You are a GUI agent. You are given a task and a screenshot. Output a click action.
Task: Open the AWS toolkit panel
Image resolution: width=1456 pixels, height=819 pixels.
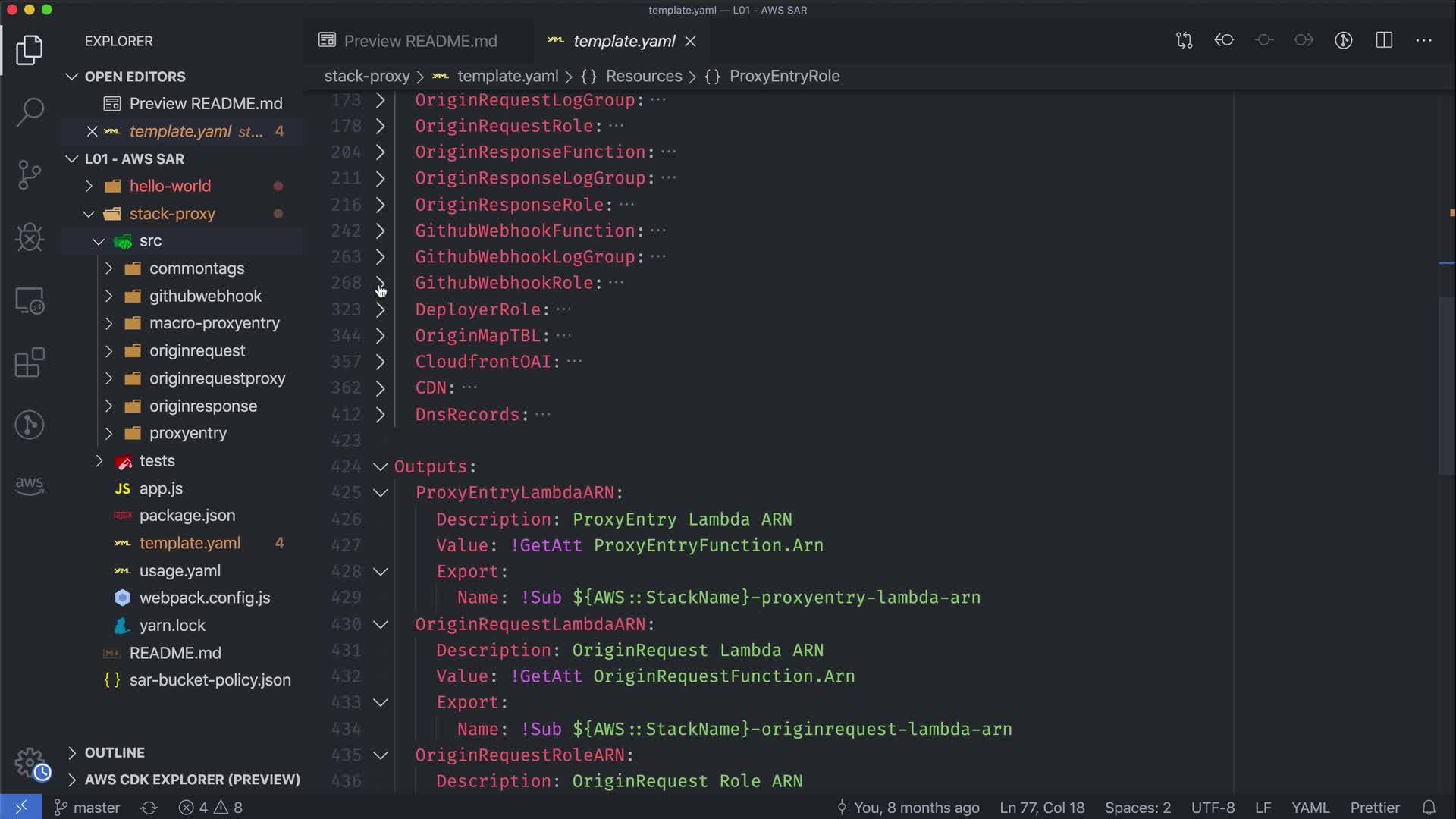point(30,485)
